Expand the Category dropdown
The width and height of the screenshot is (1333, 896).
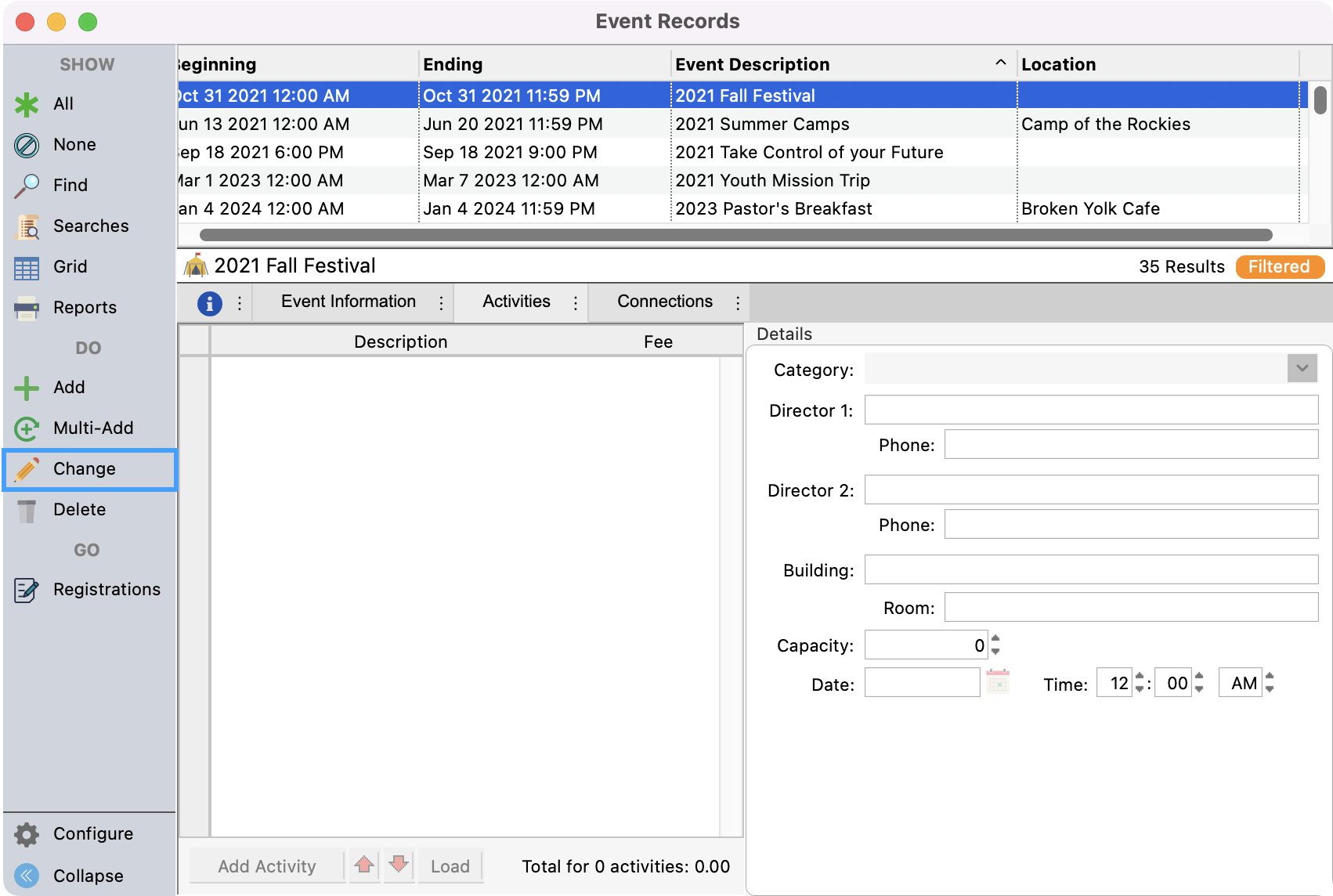coord(1302,369)
